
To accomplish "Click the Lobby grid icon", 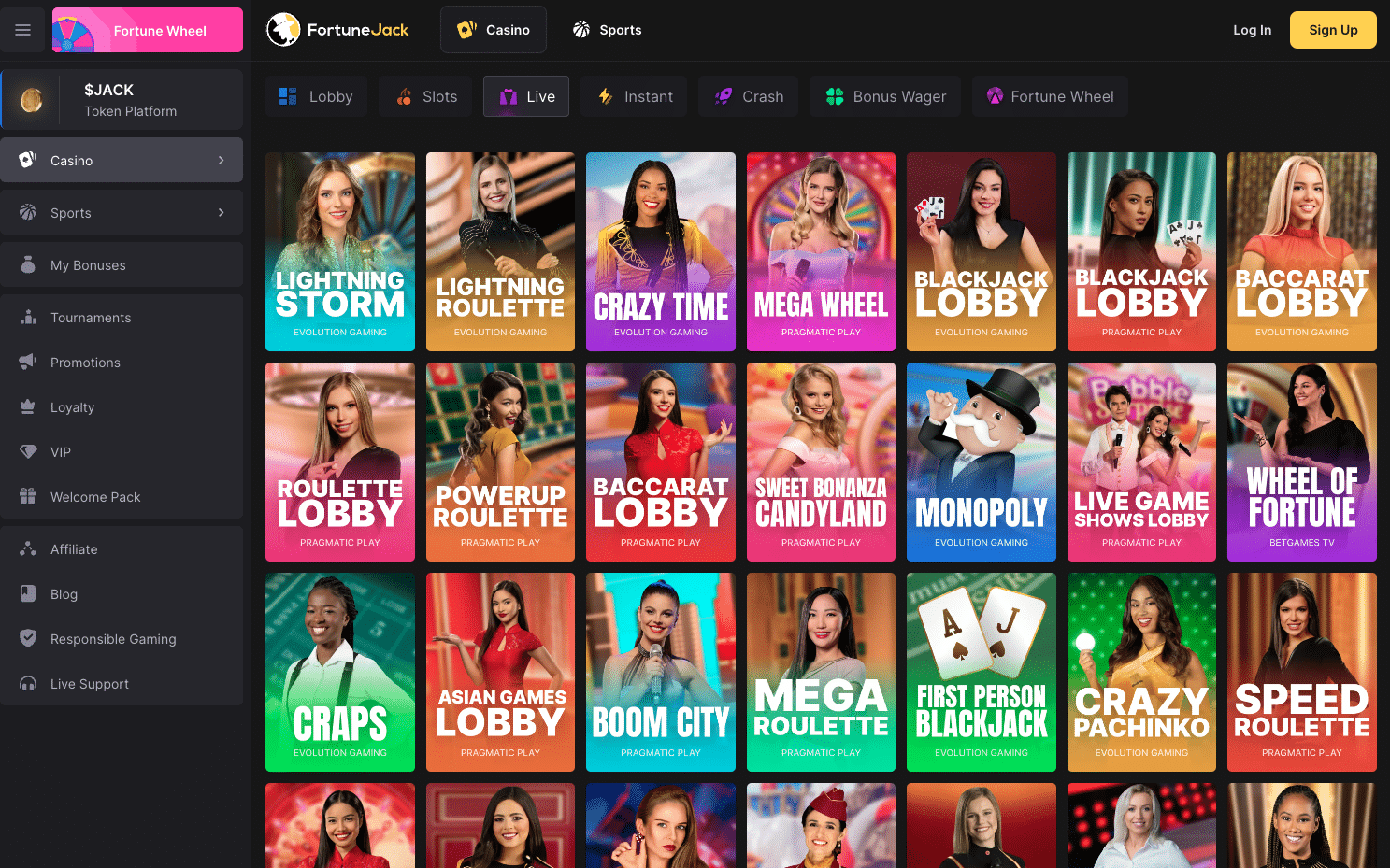I will [x=288, y=96].
